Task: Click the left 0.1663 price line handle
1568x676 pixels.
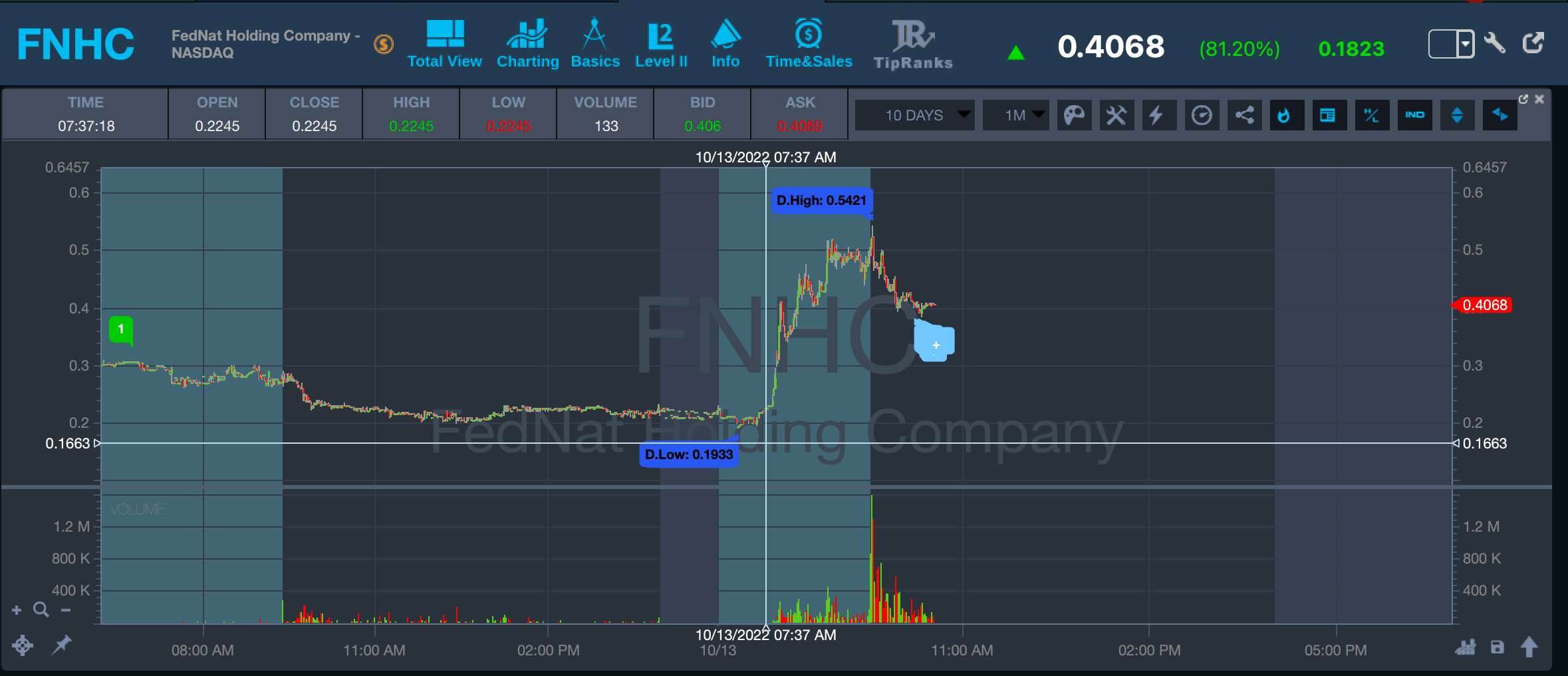Action: (x=97, y=443)
